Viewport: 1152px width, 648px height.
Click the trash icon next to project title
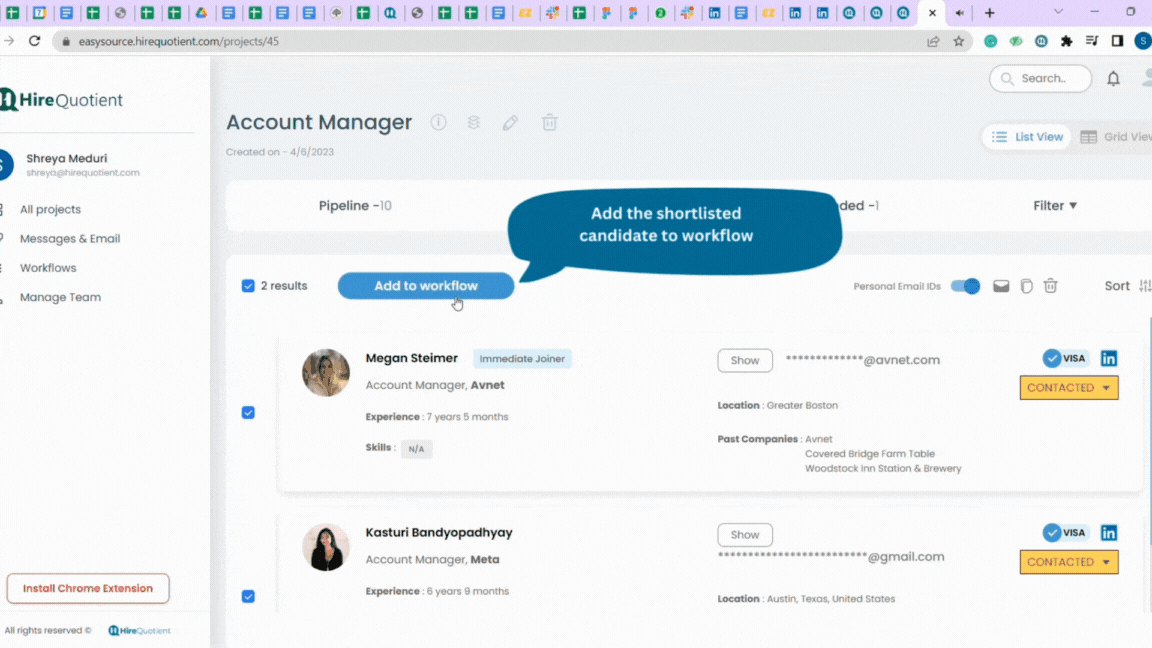550,123
